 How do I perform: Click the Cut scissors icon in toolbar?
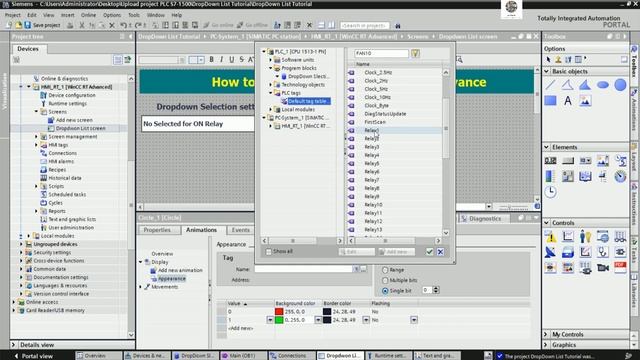click(82, 25)
